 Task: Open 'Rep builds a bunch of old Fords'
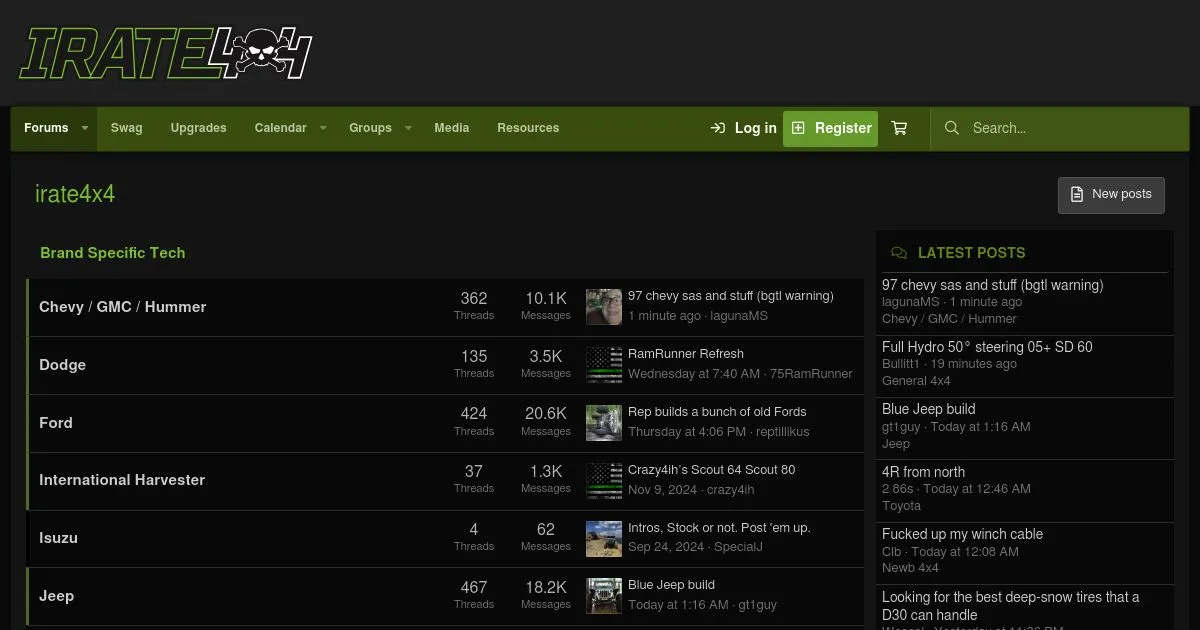point(717,412)
